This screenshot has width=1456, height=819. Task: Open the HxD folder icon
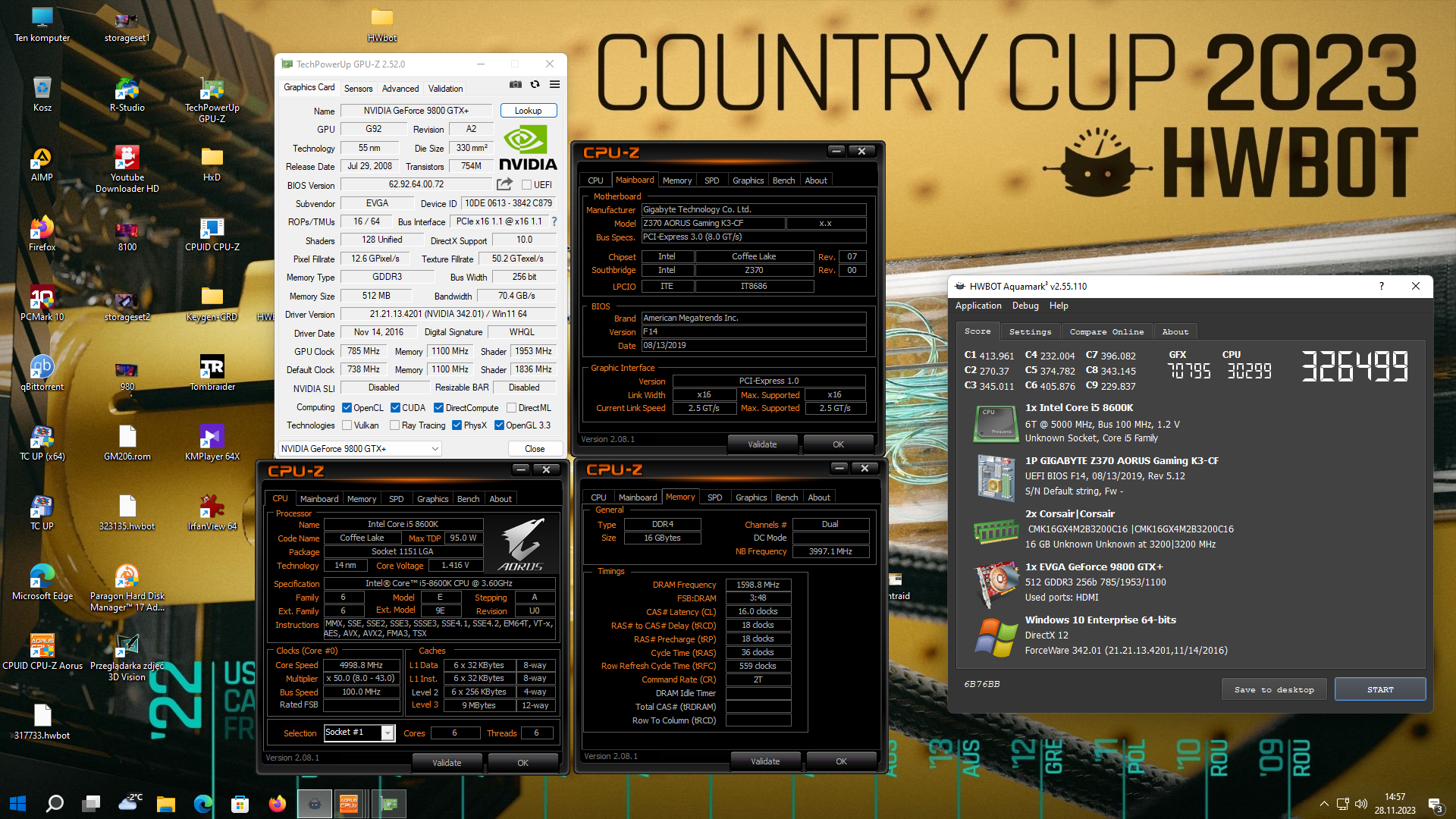click(212, 165)
